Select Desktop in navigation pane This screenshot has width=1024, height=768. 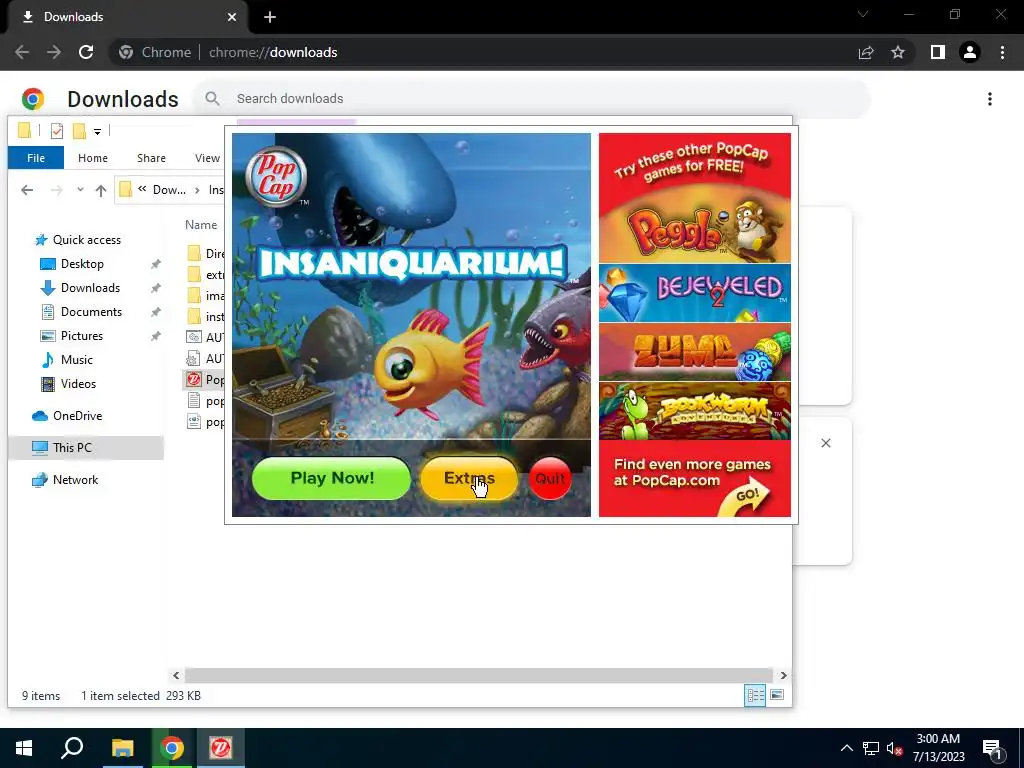[82, 264]
